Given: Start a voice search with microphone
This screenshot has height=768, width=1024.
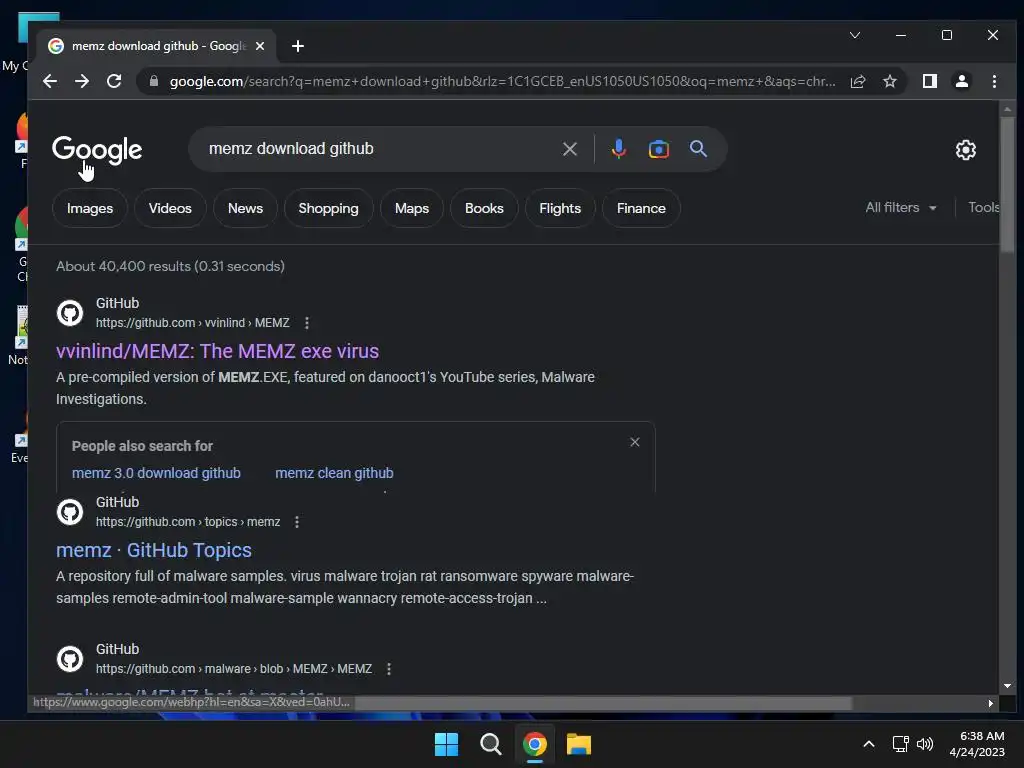Looking at the screenshot, I should coord(618,149).
